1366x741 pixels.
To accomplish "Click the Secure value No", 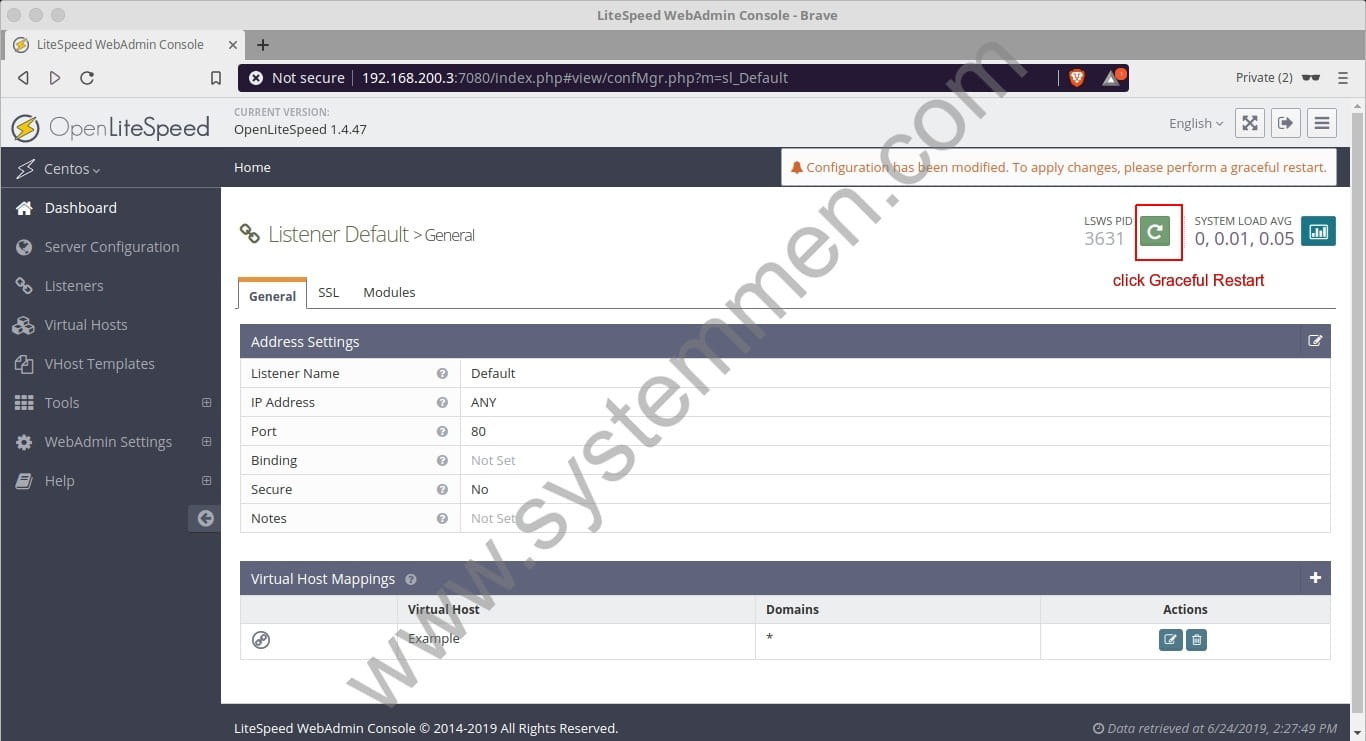I will (x=479, y=489).
